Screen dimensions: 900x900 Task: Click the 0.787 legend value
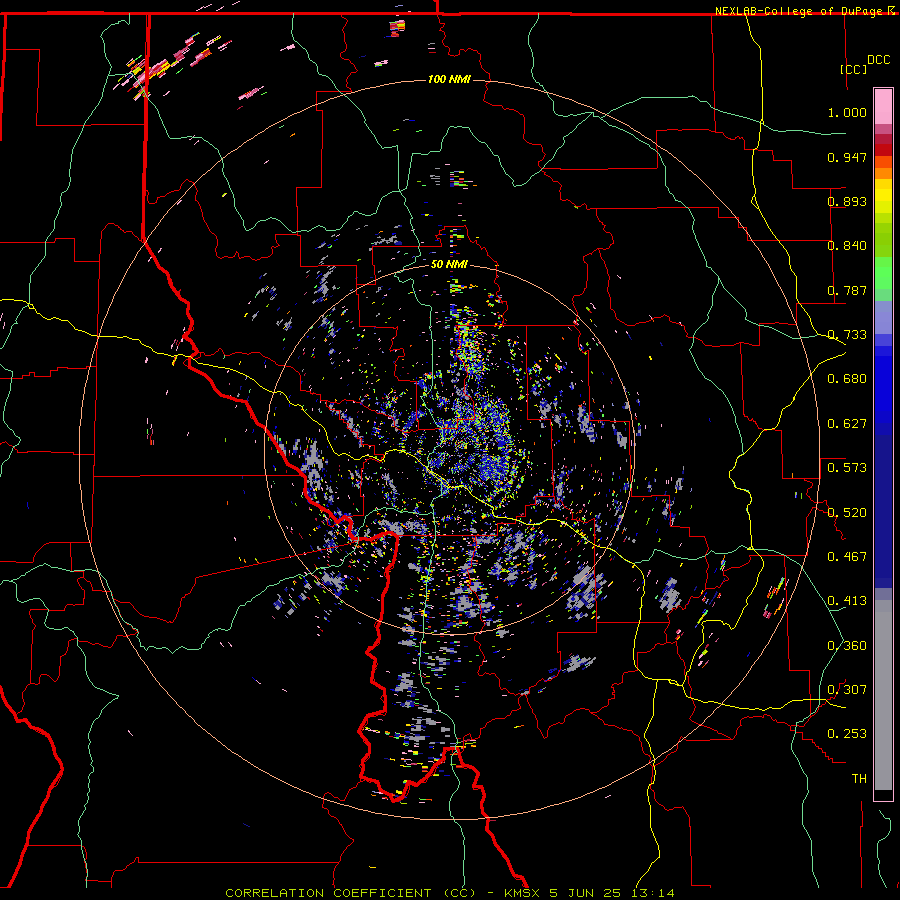click(847, 290)
